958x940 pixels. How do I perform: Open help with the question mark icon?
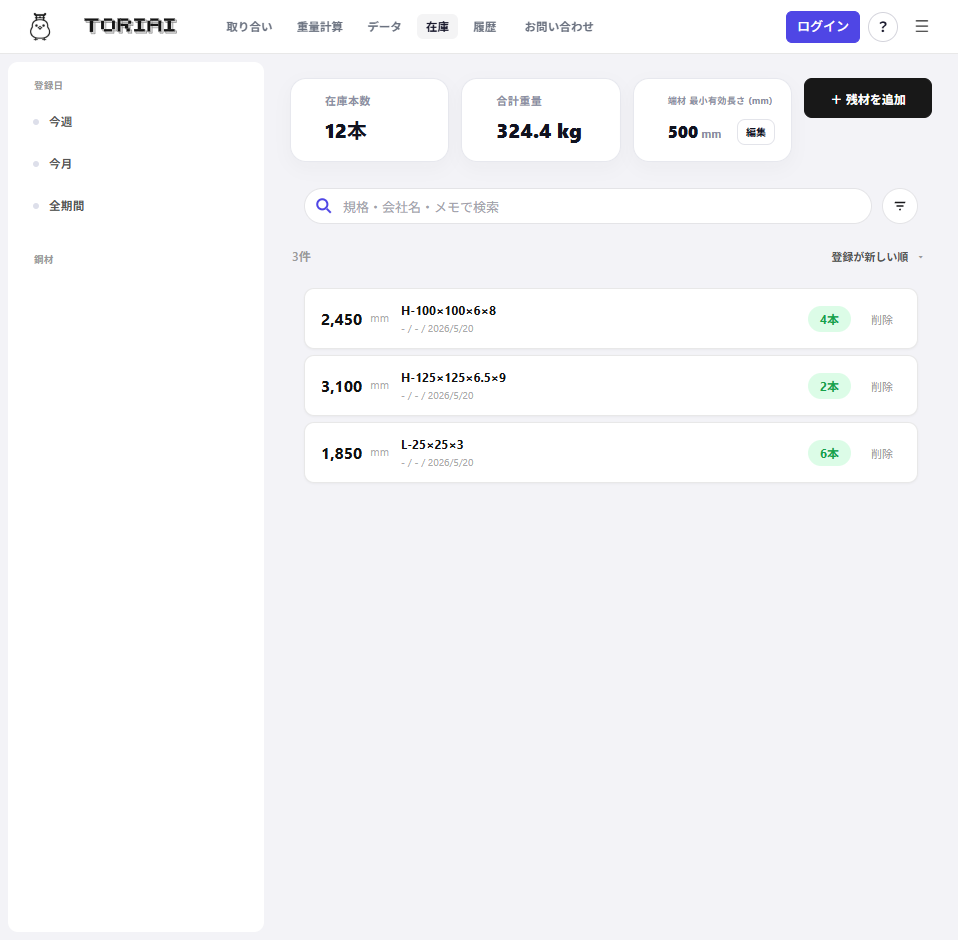(882, 27)
